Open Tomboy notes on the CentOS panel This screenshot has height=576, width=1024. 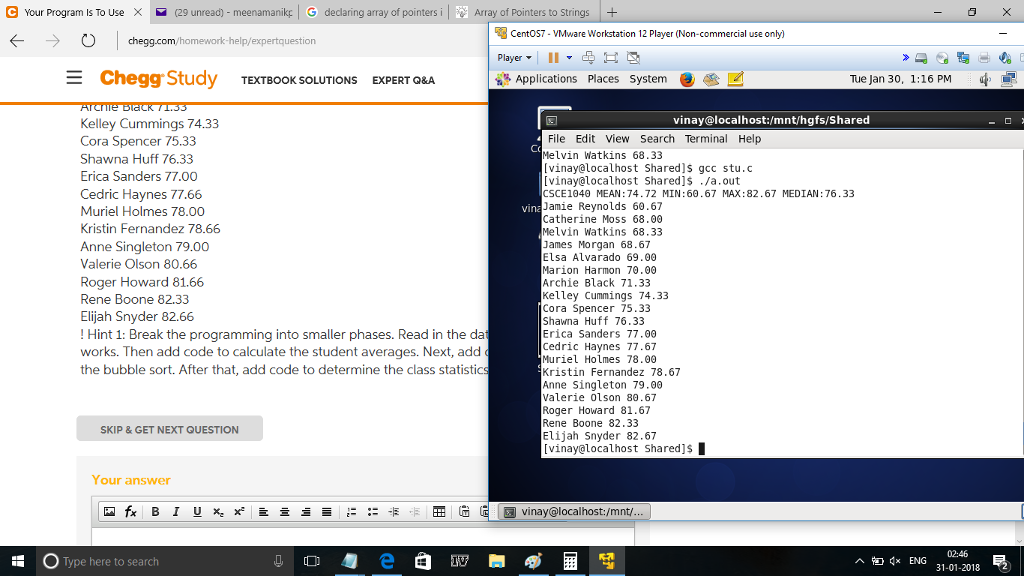click(x=736, y=78)
